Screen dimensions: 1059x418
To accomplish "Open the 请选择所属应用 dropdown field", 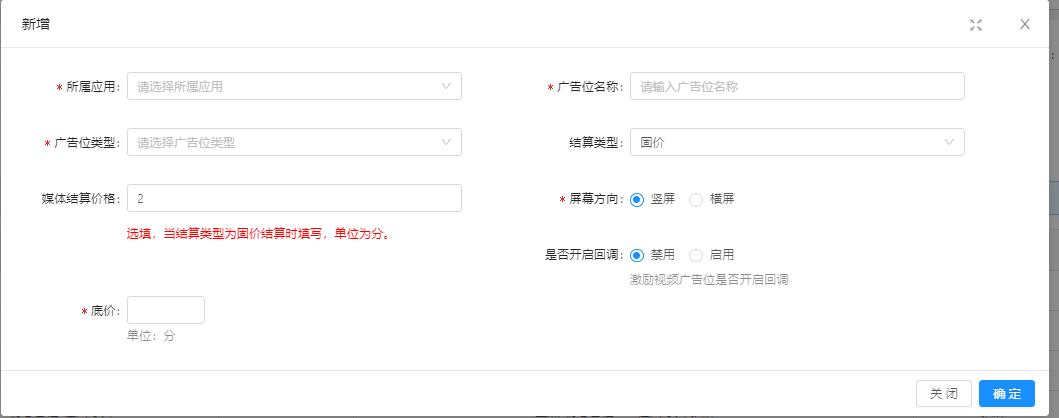I will 280,86.
